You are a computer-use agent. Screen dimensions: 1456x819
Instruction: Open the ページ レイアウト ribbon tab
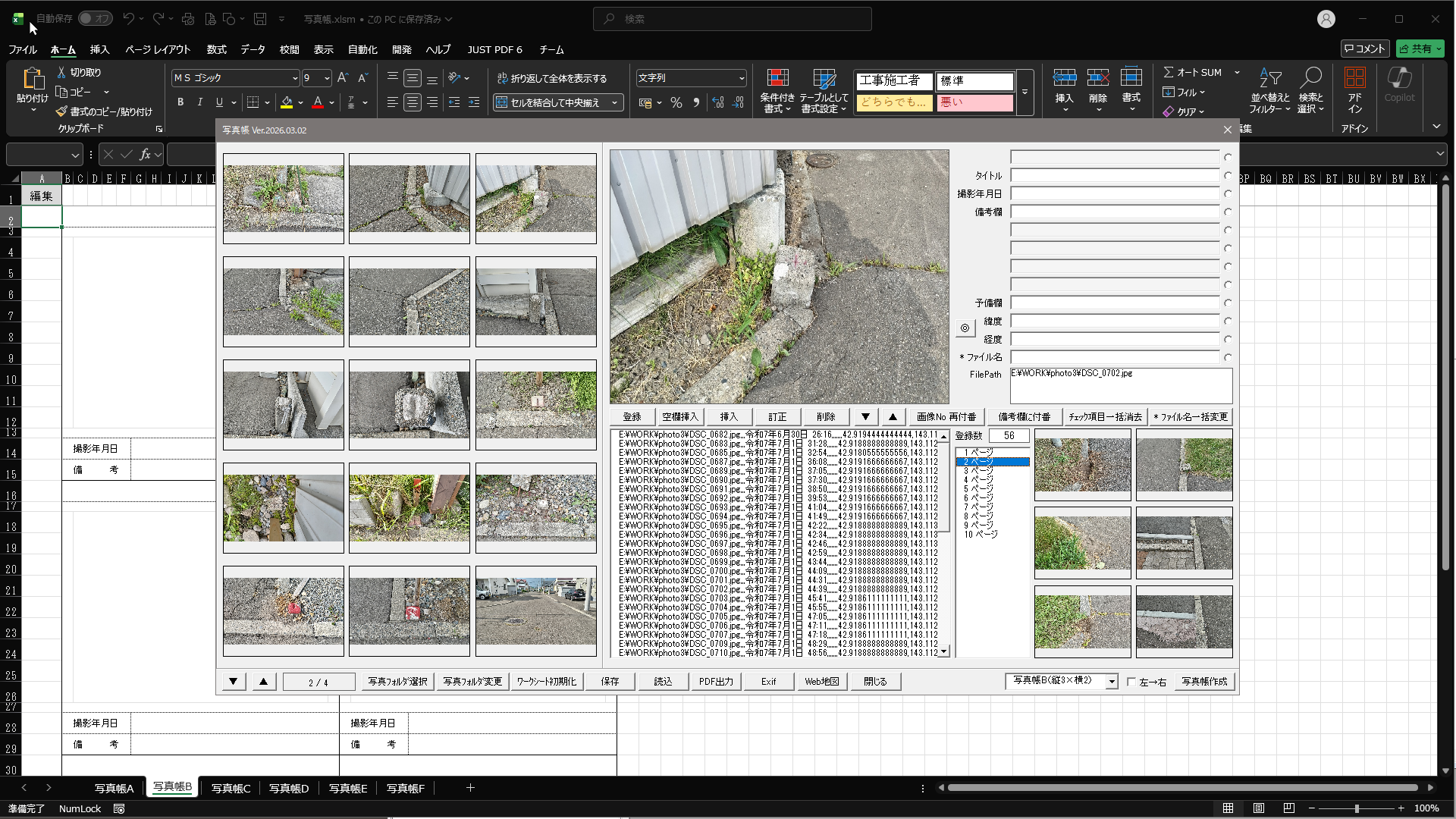157,49
